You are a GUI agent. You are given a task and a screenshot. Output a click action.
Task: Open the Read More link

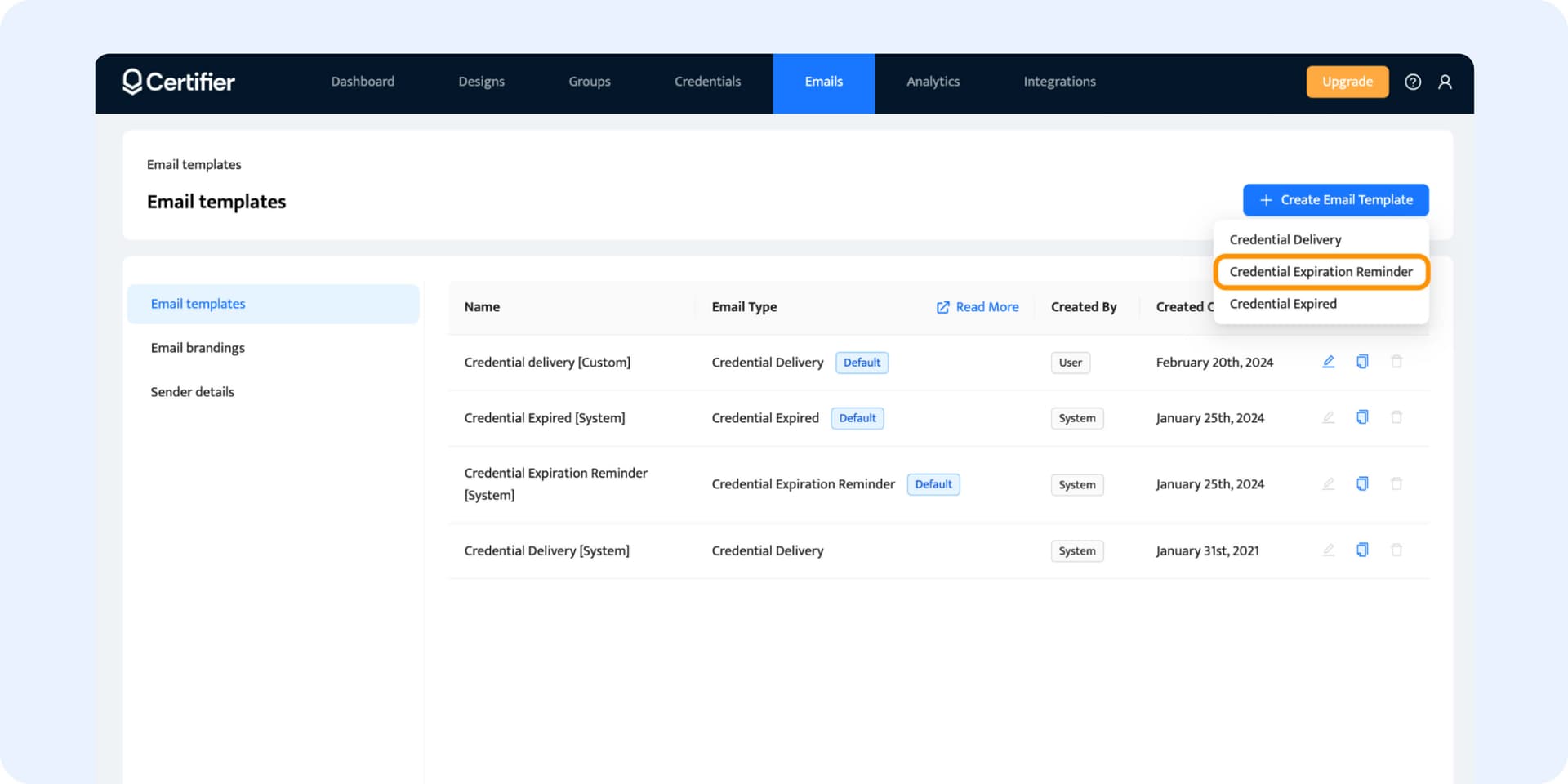point(978,307)
